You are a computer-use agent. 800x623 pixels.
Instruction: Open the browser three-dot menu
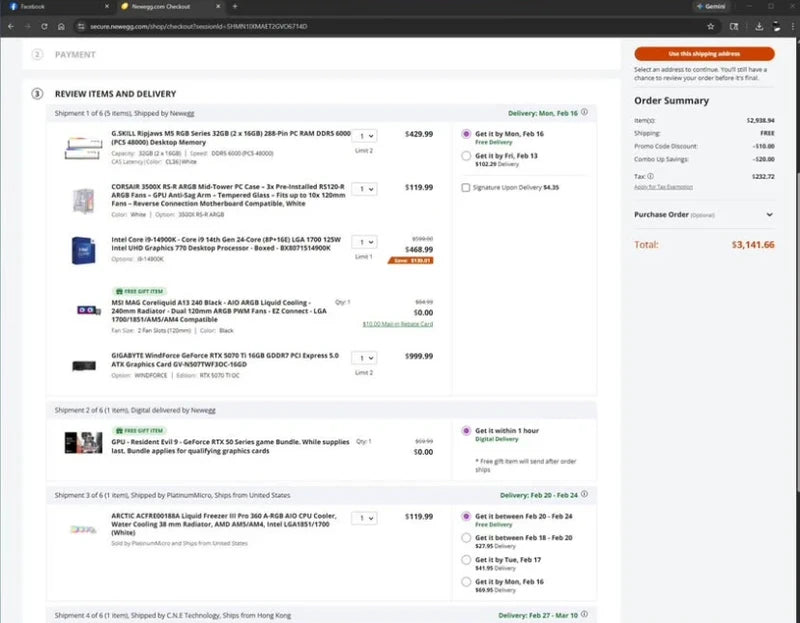click(792, 27)
